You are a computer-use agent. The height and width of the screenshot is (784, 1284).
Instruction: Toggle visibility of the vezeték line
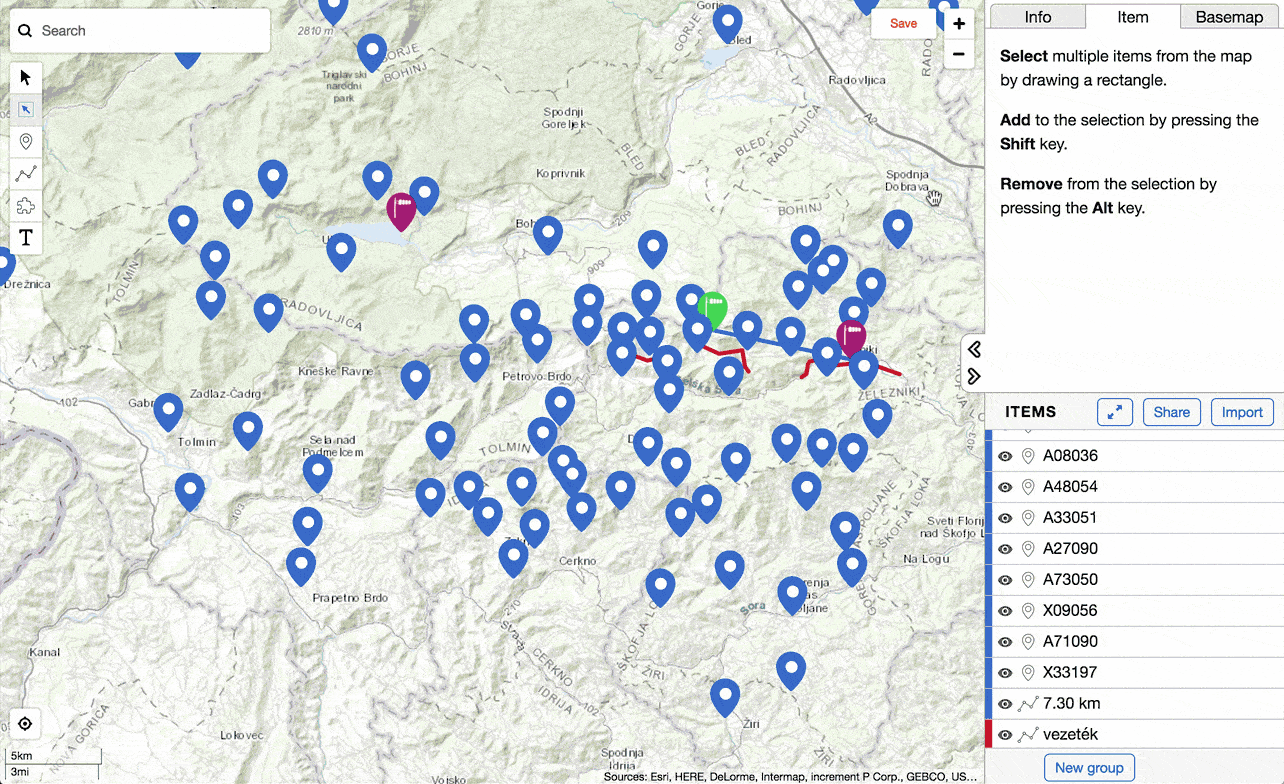point(1005,734)
